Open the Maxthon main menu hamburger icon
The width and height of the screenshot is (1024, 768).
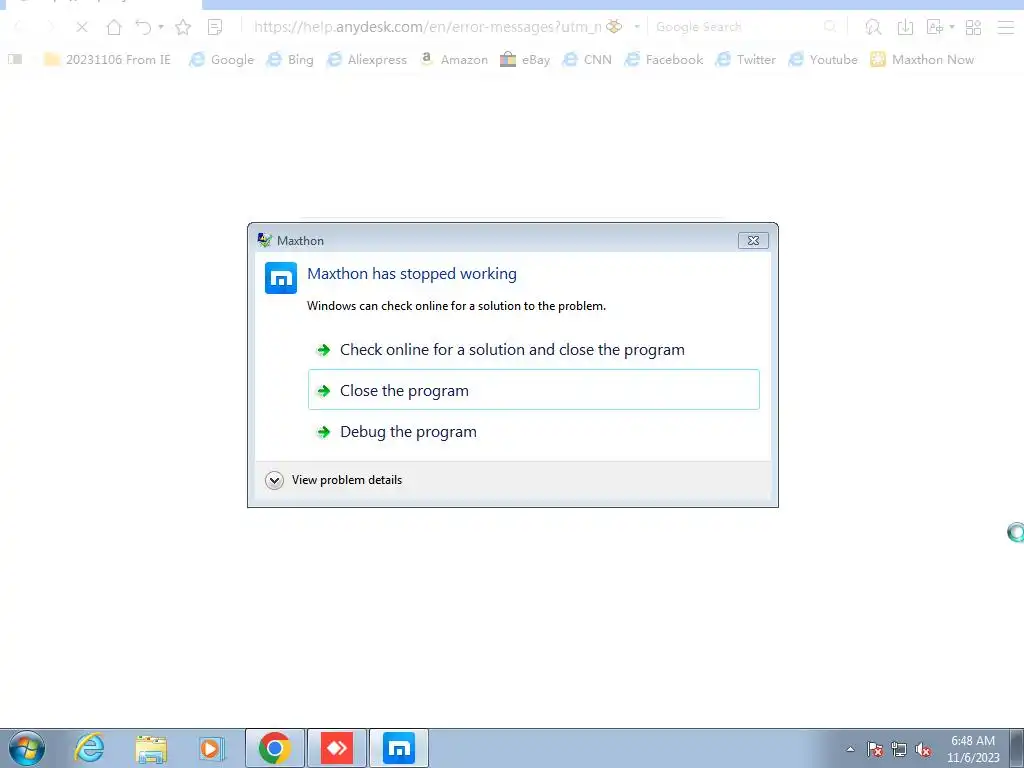pos(1006,27)
